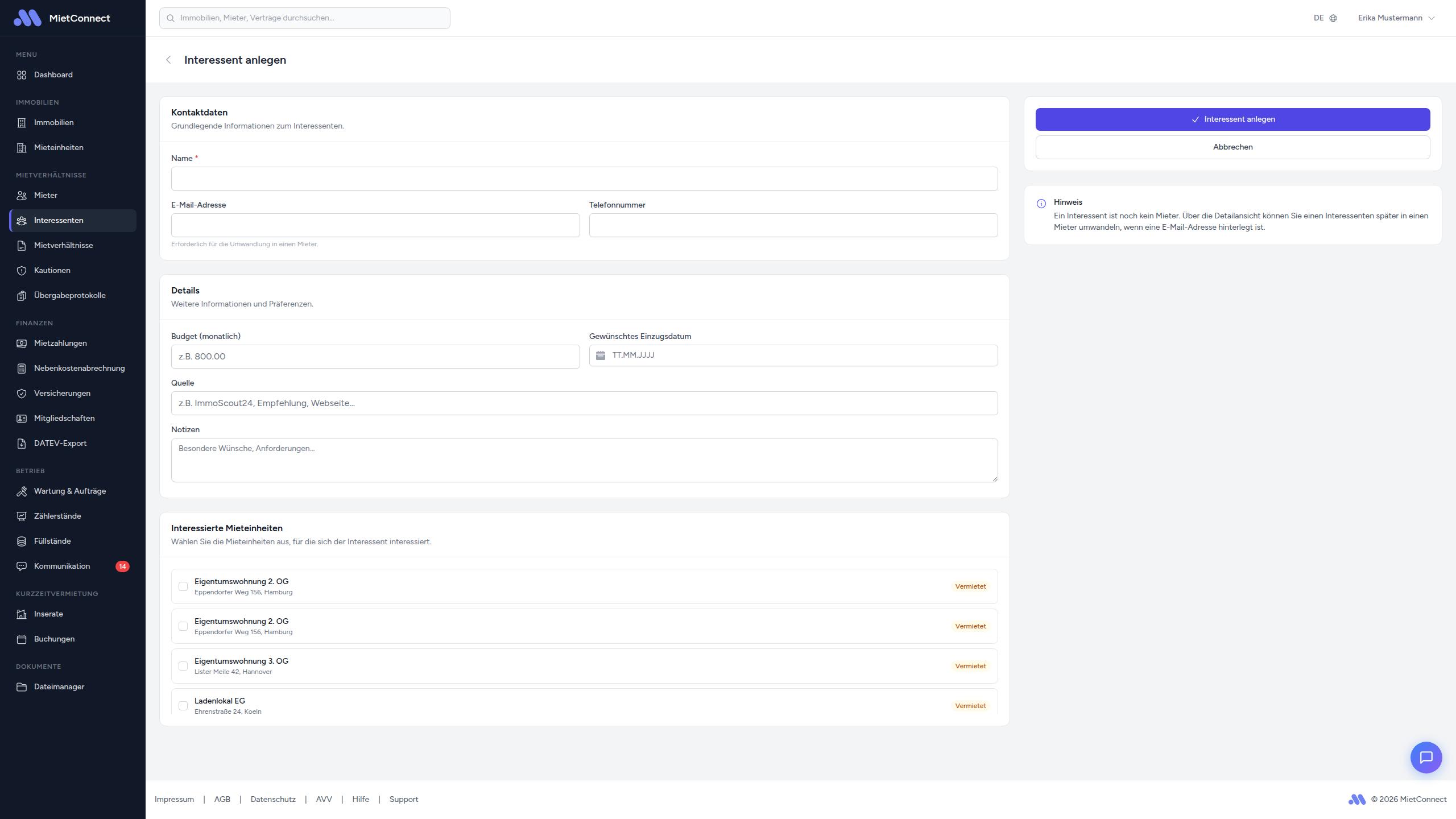Image resolution: width=1456 pixels, height=819 pixels.
Task: Click the DATEV-Export file icon
Action: click(x=22, y=444)
